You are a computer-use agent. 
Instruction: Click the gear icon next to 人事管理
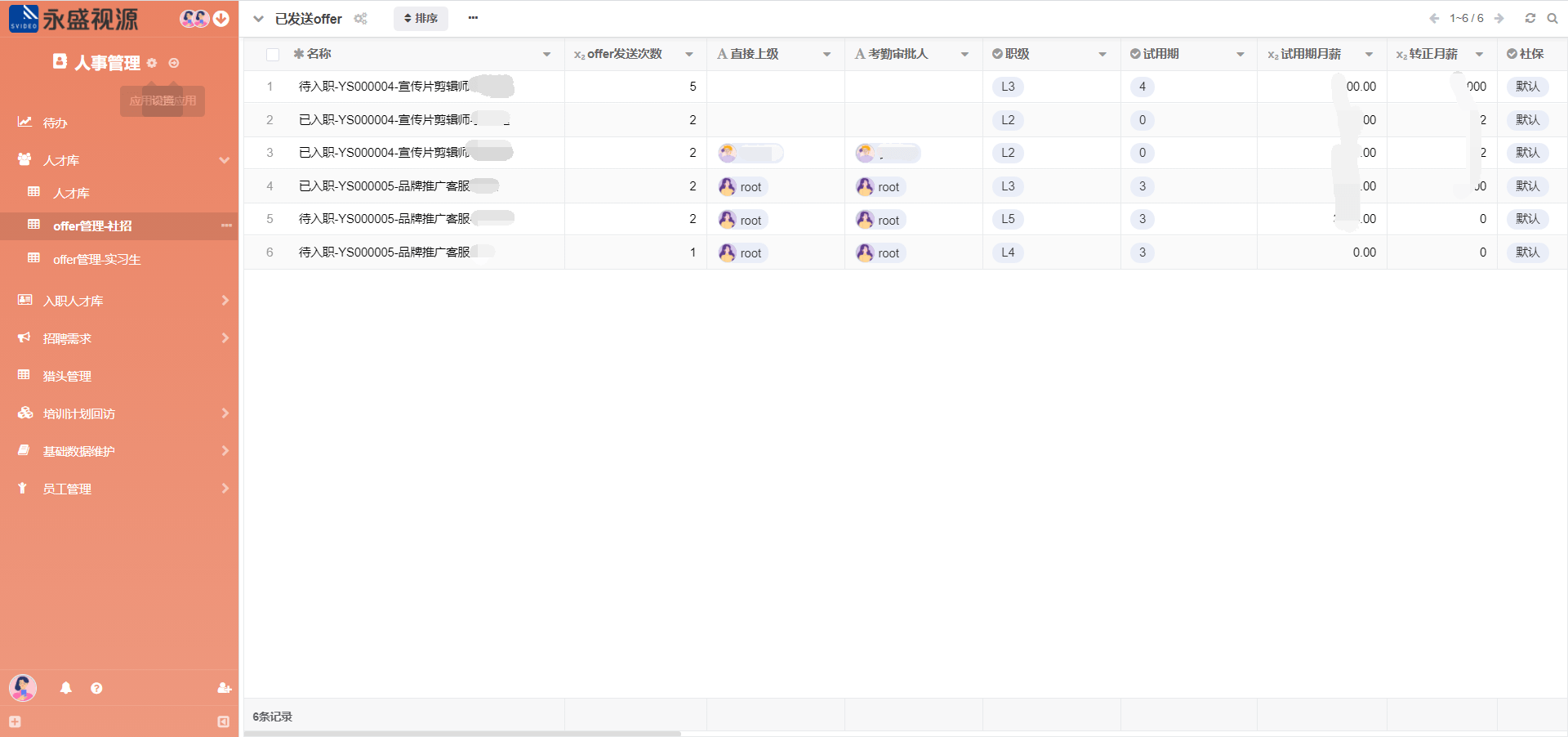(x=152, y=63)
